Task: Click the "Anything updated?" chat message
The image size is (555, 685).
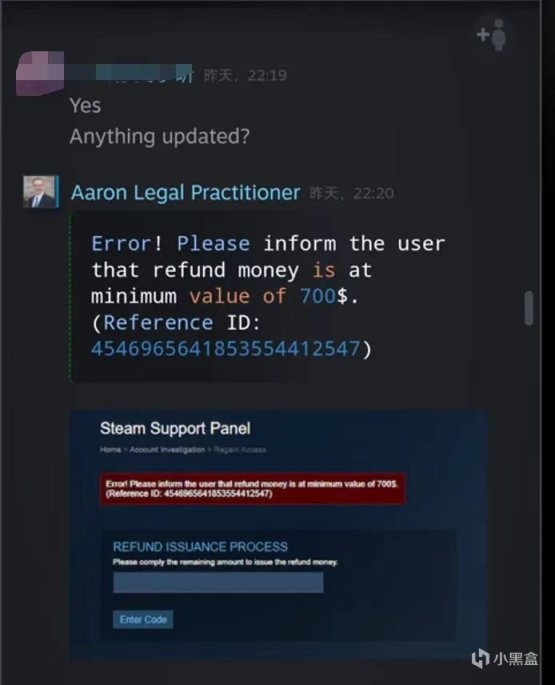Action: pyautogui.click(x=160, y=136)
